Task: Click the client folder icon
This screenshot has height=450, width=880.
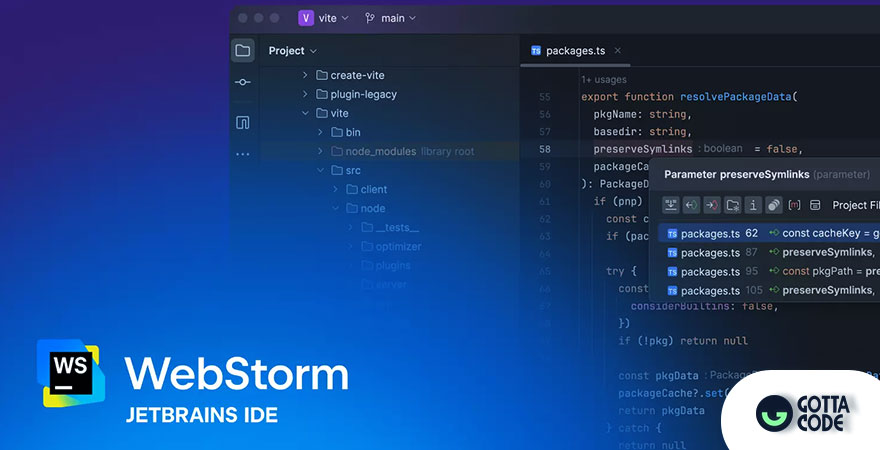Action: point(352,189)
